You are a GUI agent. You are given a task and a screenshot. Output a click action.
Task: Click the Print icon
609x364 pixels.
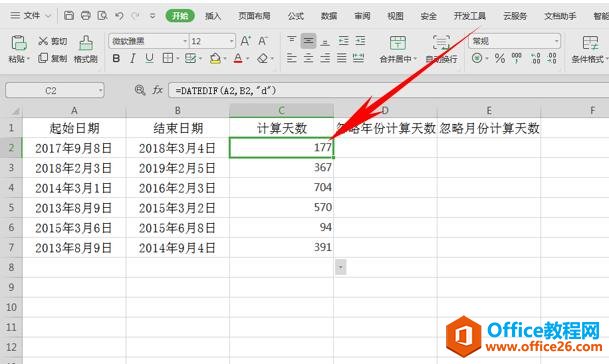[85, 16]
